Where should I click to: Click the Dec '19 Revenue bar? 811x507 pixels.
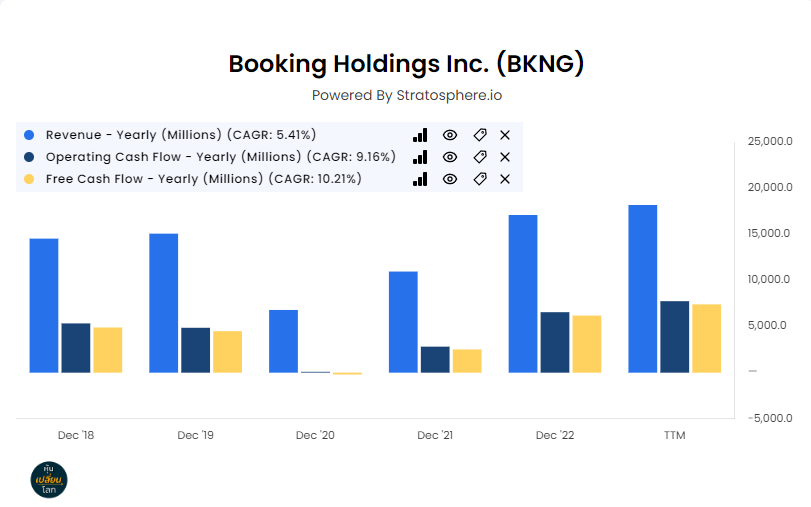tap(163, 303)
